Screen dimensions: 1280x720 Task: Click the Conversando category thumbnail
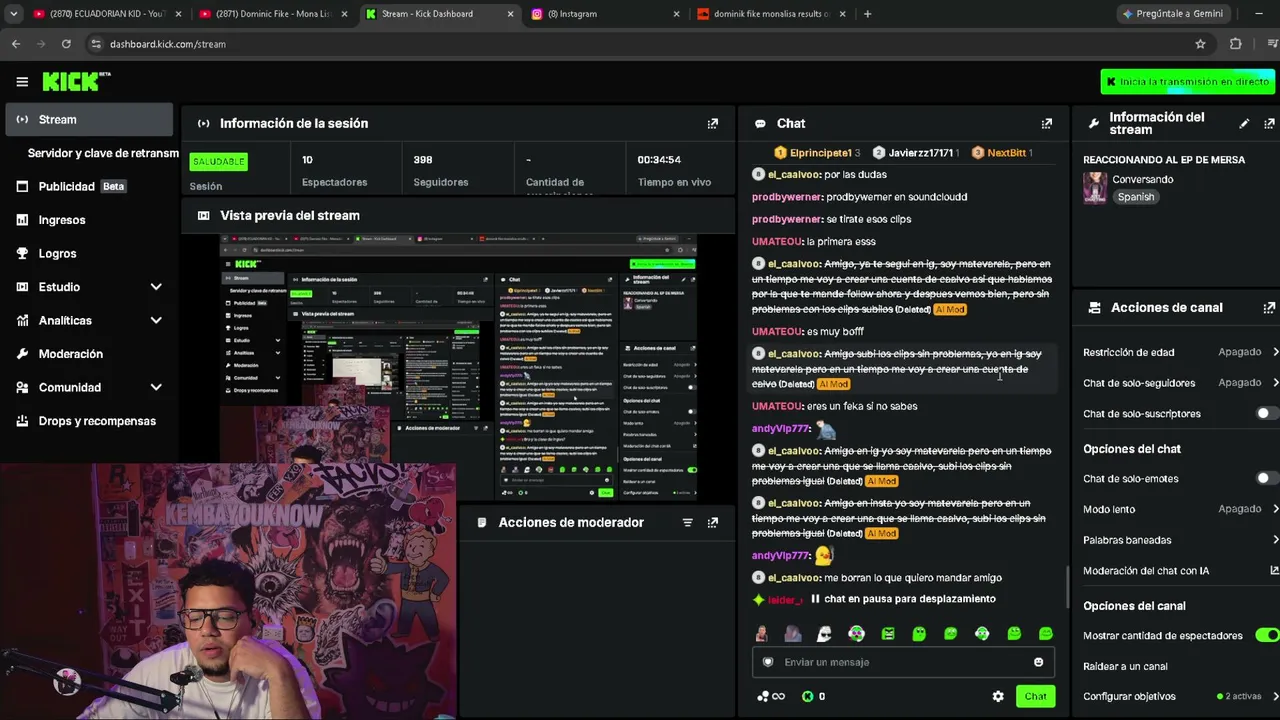pyautogui.click(x=1095, y=188)
